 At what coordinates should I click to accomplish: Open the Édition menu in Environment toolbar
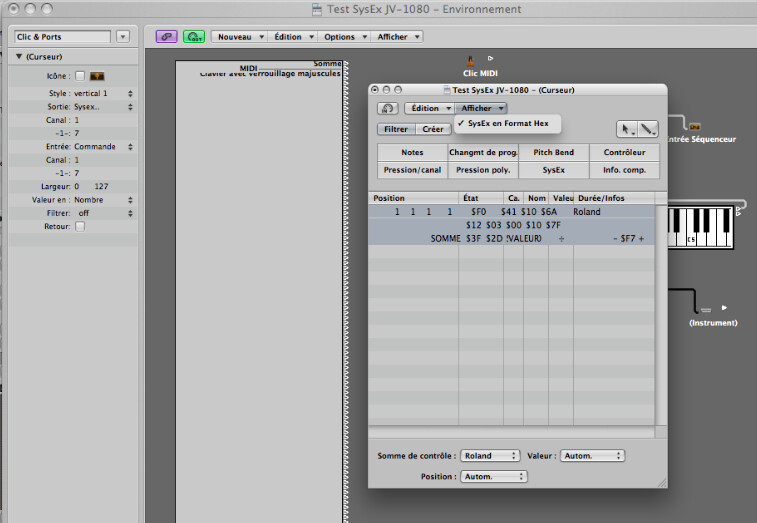coord(293,37)
